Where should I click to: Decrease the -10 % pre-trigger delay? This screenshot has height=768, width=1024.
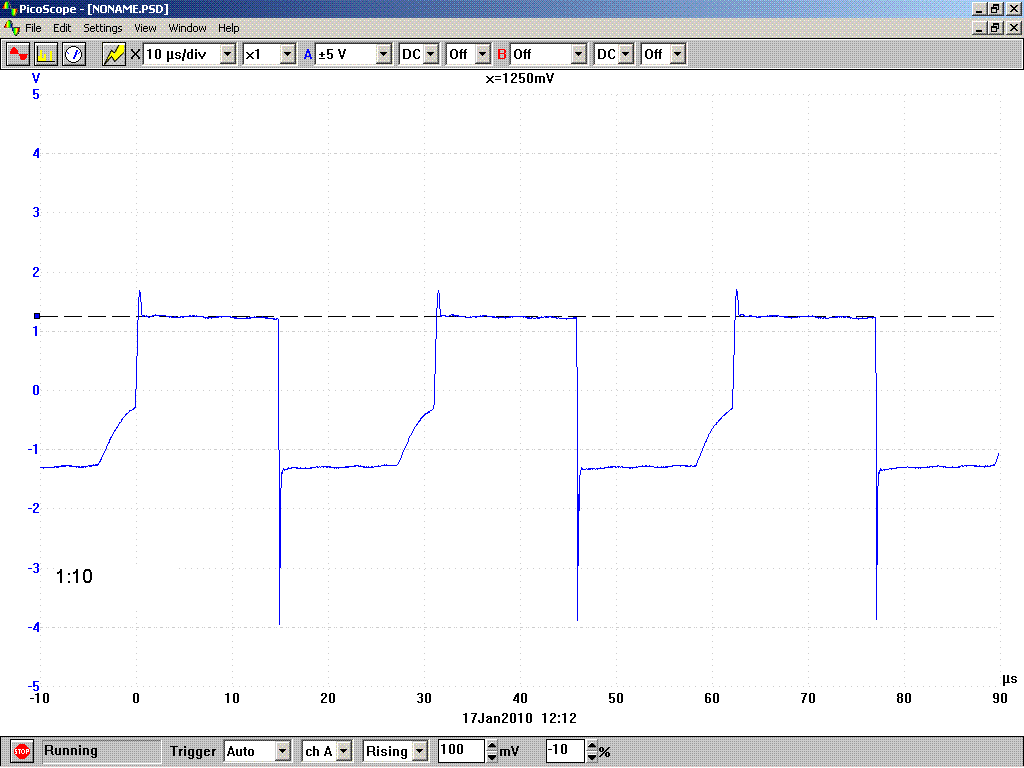pyautogui.click(x=592, y=757)
